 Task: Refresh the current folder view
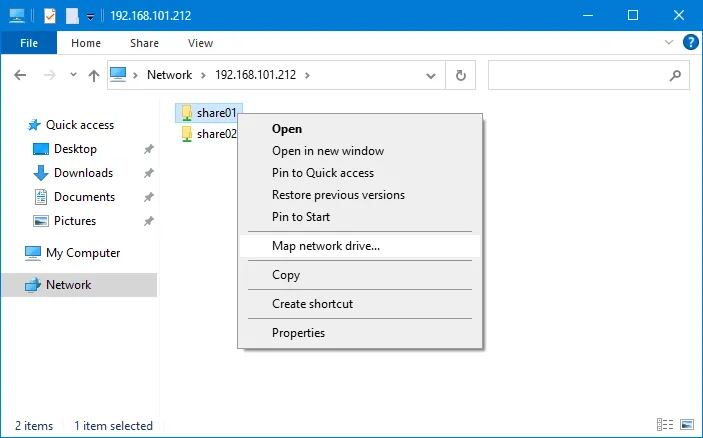(460, 75)
